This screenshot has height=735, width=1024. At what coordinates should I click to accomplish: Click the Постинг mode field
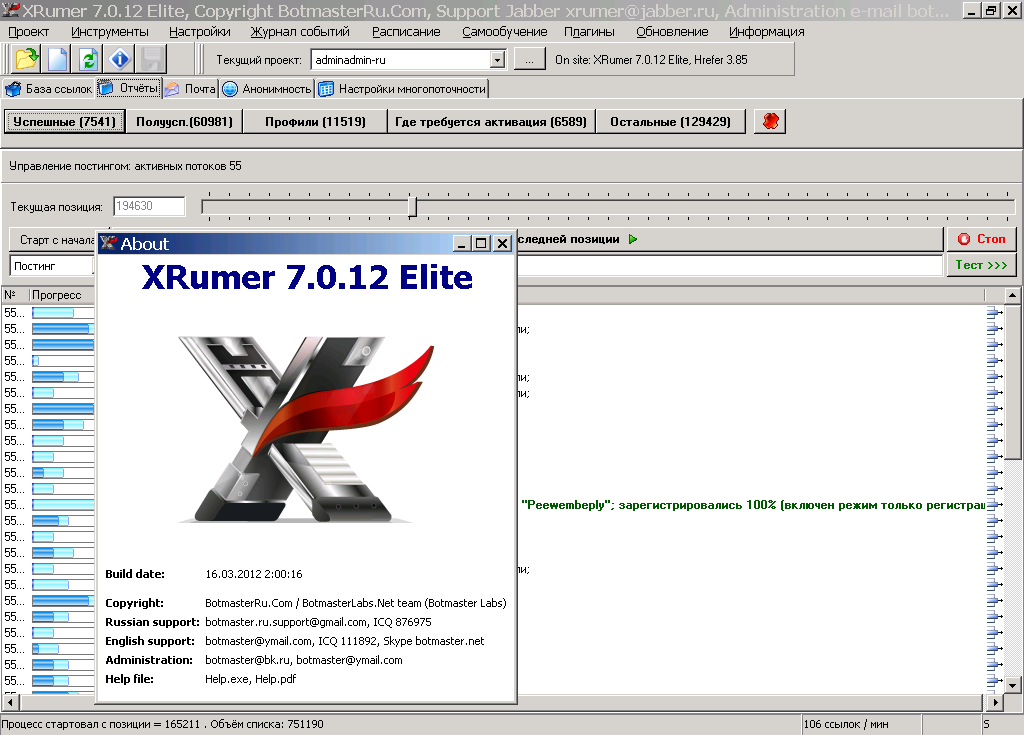(x=52, y=266)
